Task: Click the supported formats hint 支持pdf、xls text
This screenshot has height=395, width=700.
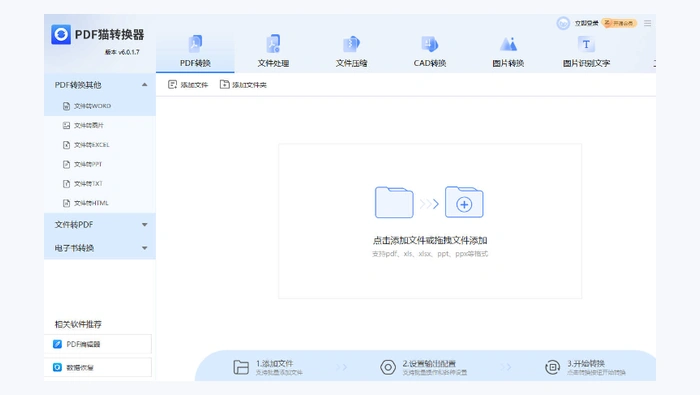Action: (x=429, y=254)
